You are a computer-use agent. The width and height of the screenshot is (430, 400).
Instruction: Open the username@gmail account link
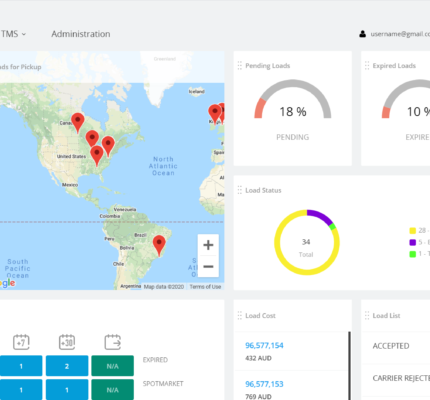[x=400, y=34]
